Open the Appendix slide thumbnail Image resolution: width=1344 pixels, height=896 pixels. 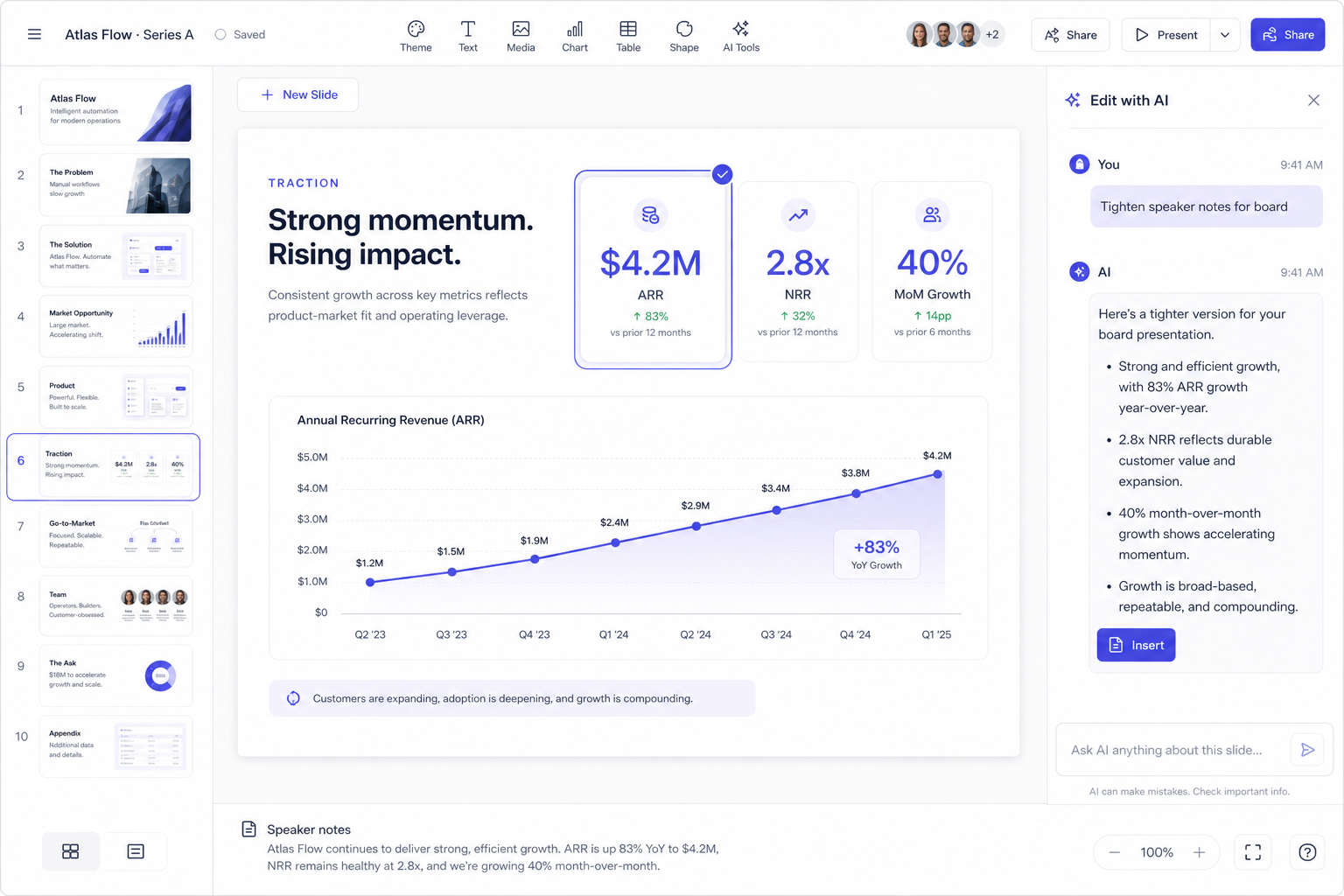[115, 746]
